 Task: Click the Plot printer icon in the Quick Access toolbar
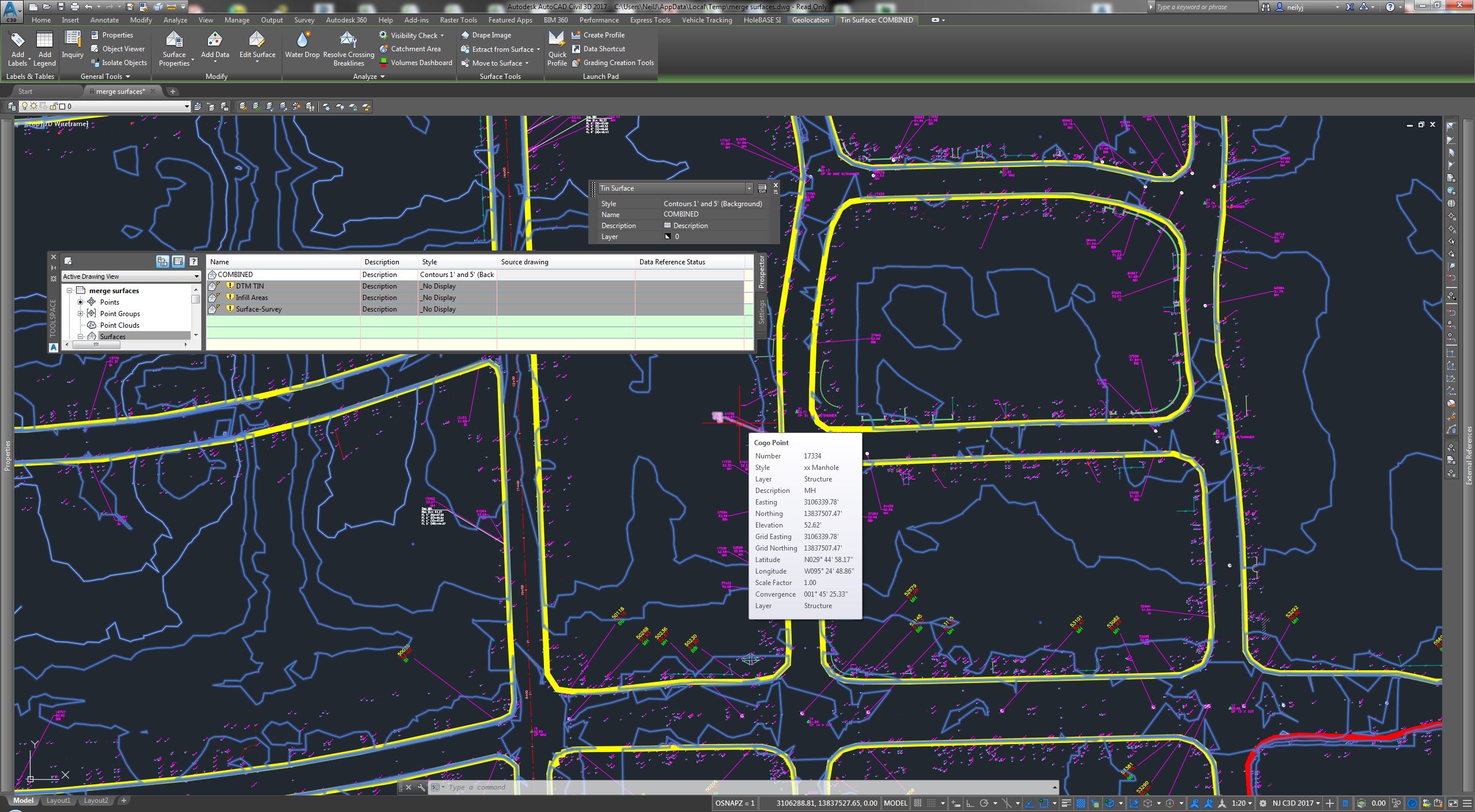pyautogui.click(x=74, y=7)
